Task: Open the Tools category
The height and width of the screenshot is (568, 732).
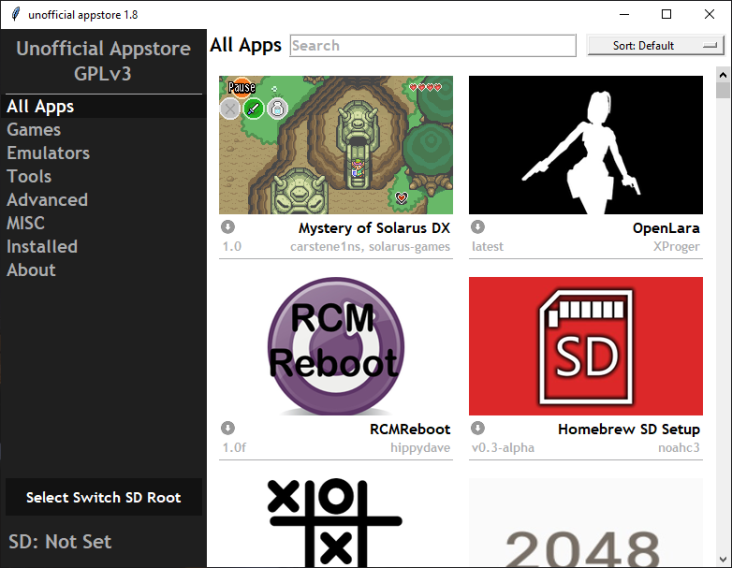Action: [x=104, y=176]
